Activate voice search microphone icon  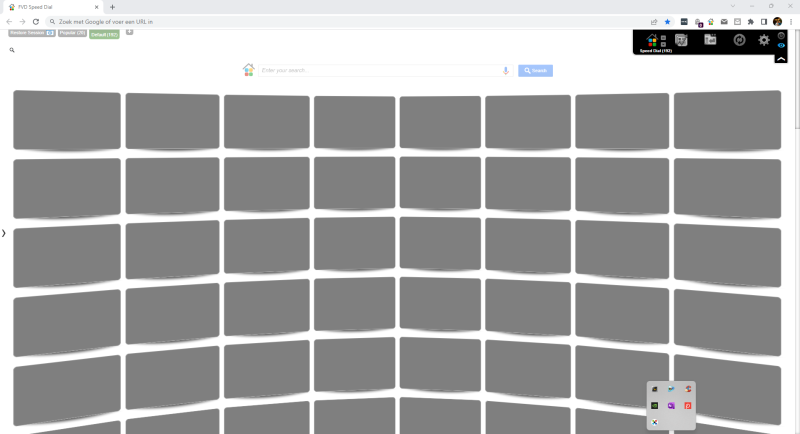pyautogui.click(x=506, y=70)
